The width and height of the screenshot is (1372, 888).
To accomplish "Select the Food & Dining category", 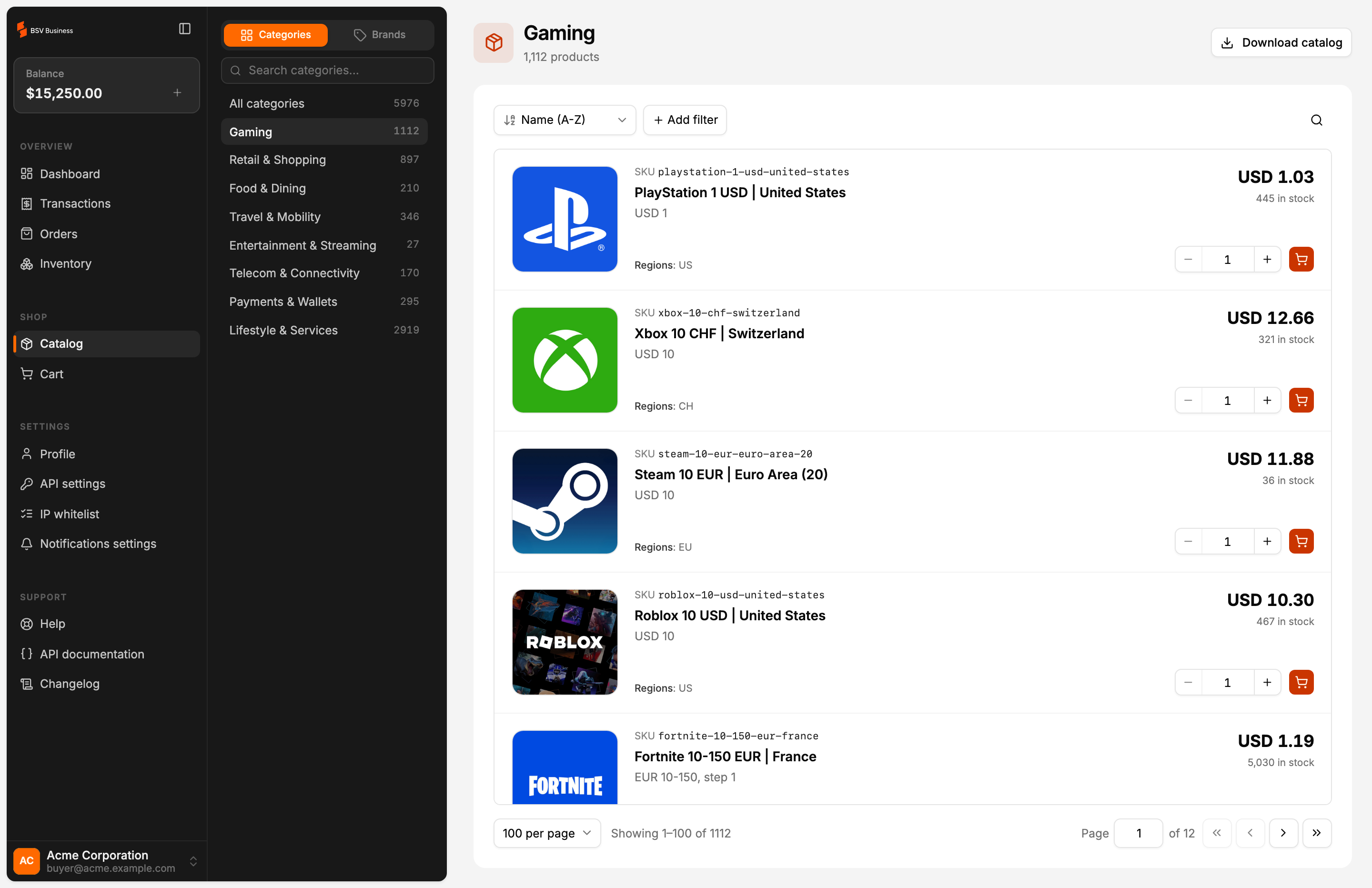I will pos(324,188).
